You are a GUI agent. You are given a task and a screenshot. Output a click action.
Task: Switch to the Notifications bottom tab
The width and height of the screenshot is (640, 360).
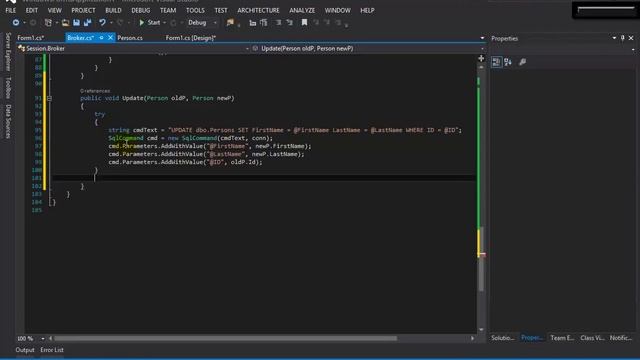(x=621, y=338)
